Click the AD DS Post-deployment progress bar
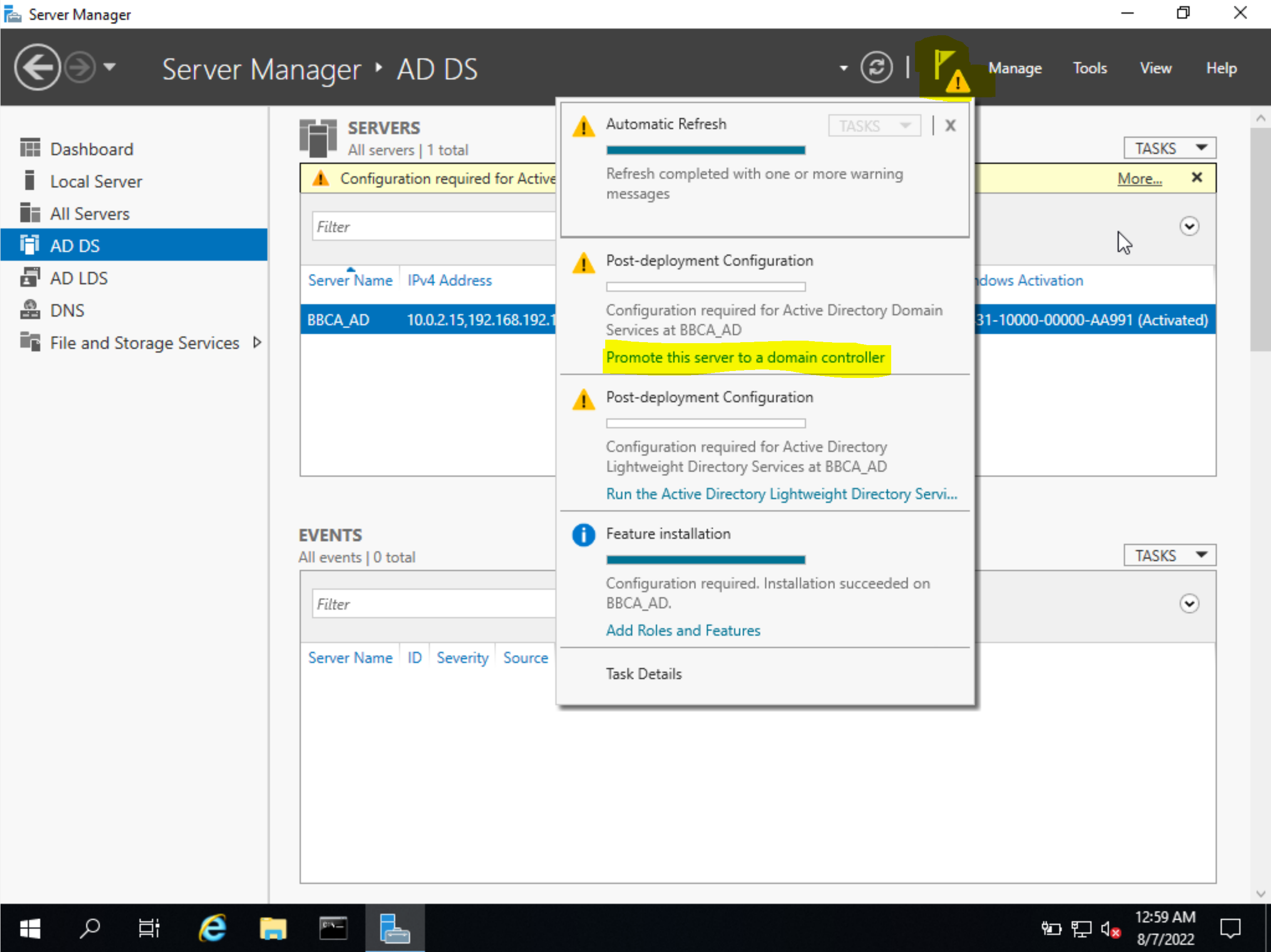Image resolution: width=1271 pixels, height=952 pixels. 706,286
